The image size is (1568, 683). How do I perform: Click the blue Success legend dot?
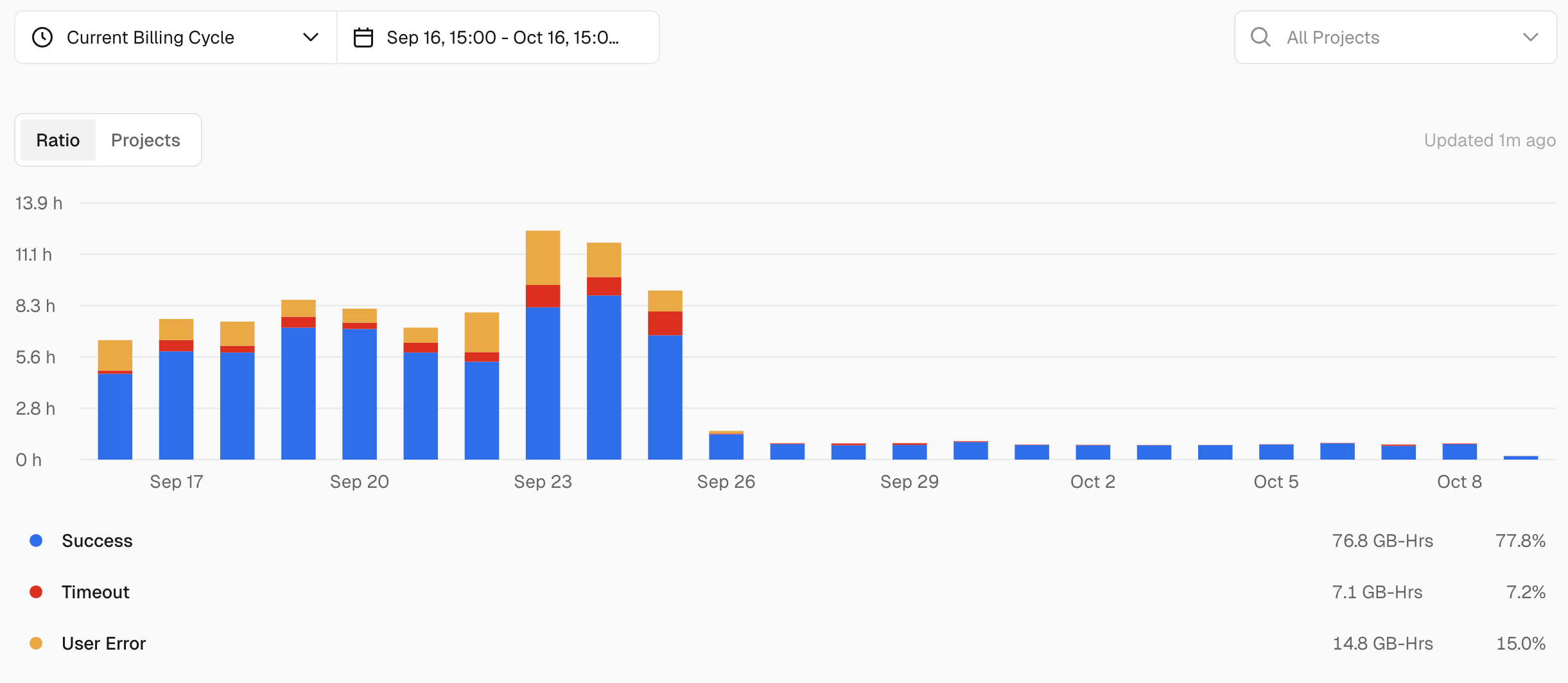36,540
